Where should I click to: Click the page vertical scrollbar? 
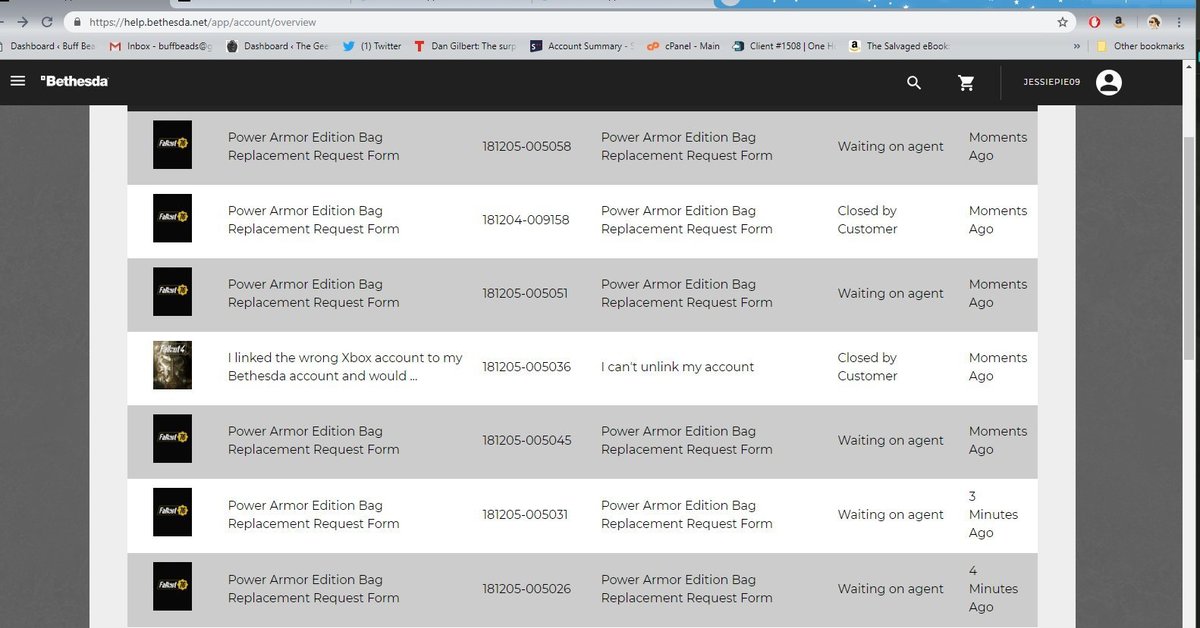[1190, 250]
